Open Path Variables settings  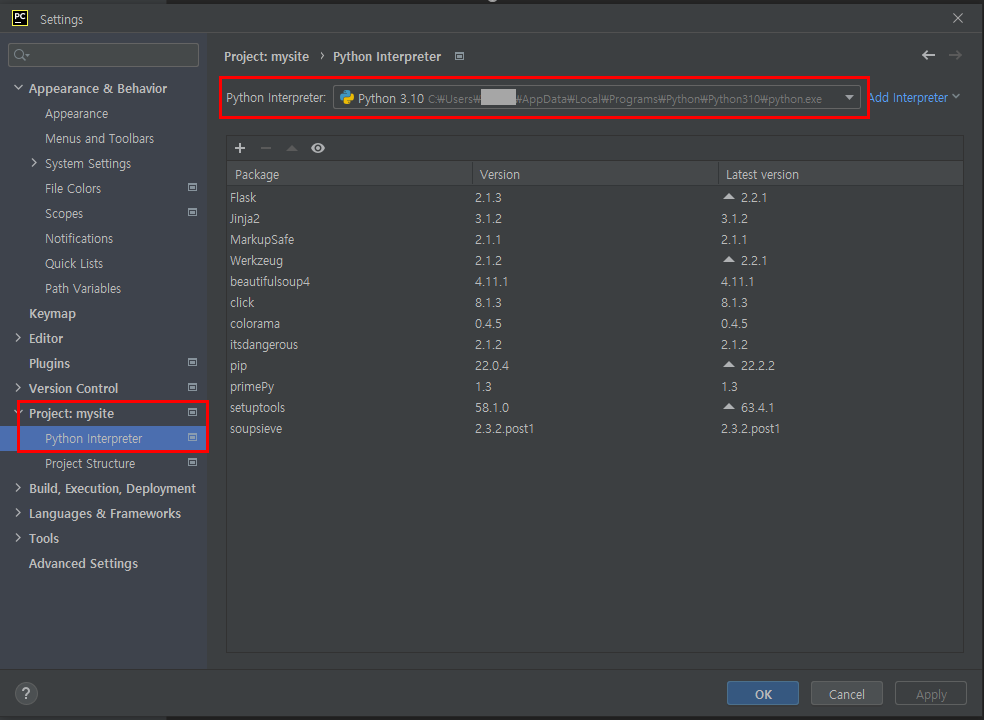tap(83, 289)
